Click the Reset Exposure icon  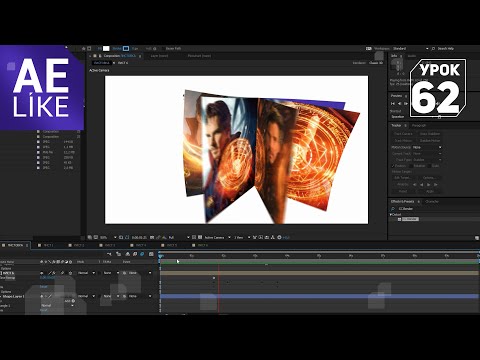click(279, 237)
